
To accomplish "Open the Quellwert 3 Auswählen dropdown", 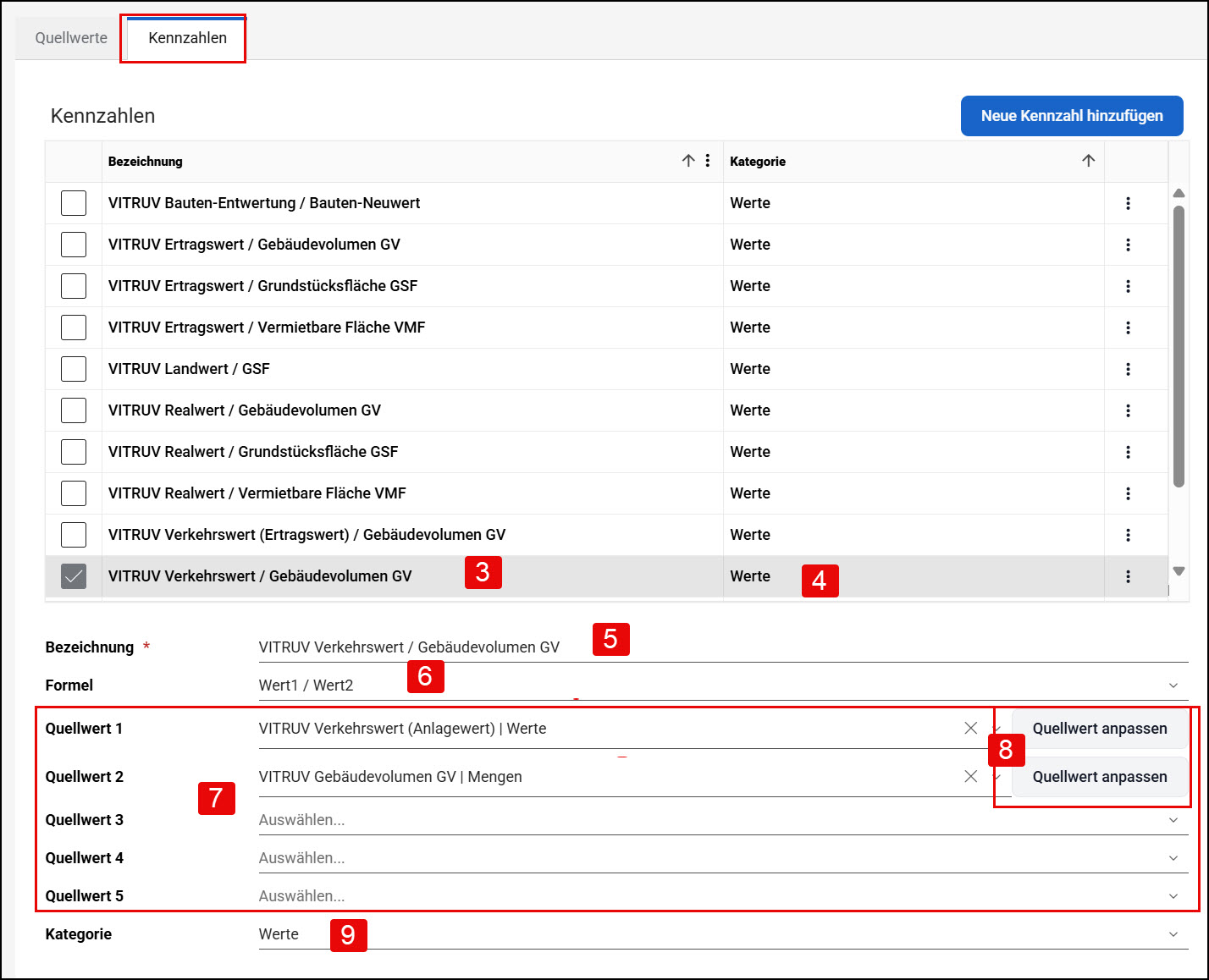I will (x=723, y=820).
